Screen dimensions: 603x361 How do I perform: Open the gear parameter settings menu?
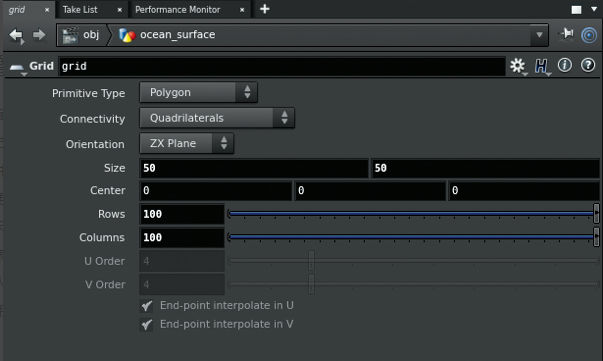(x=518, y=66)
